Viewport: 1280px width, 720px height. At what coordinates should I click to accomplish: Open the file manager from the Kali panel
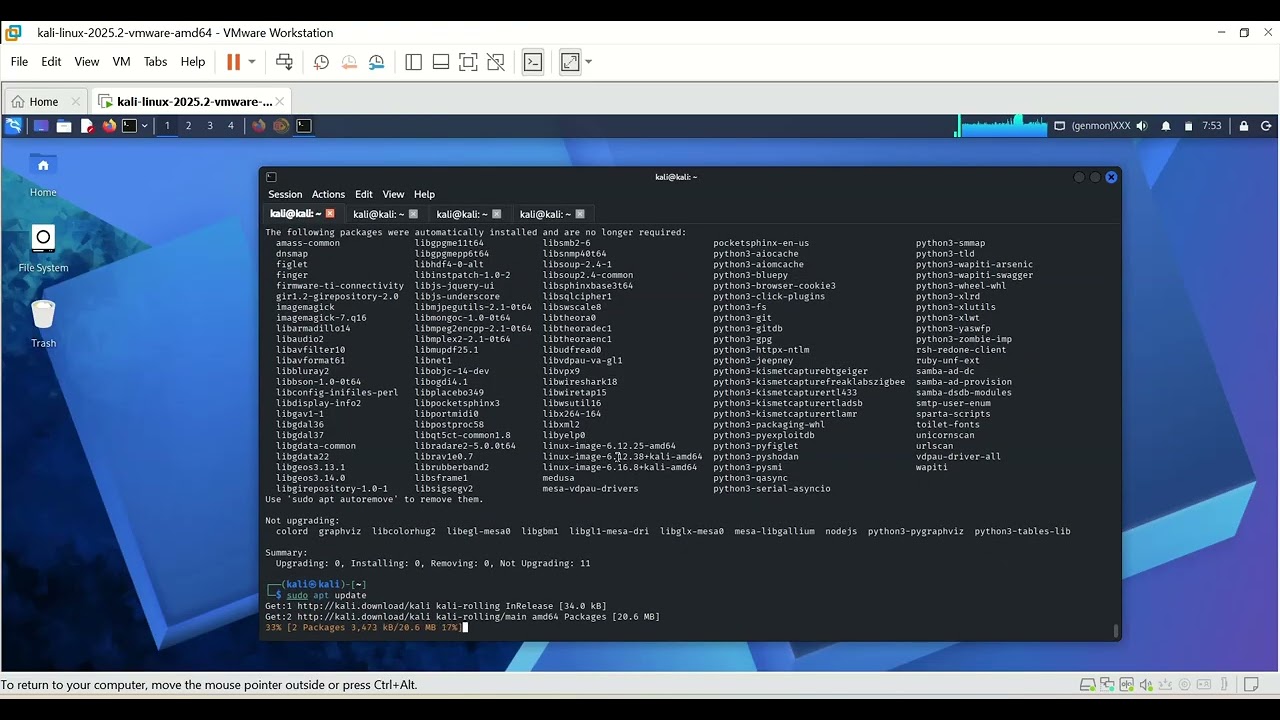pyautogui.click(x=64, y=126)
